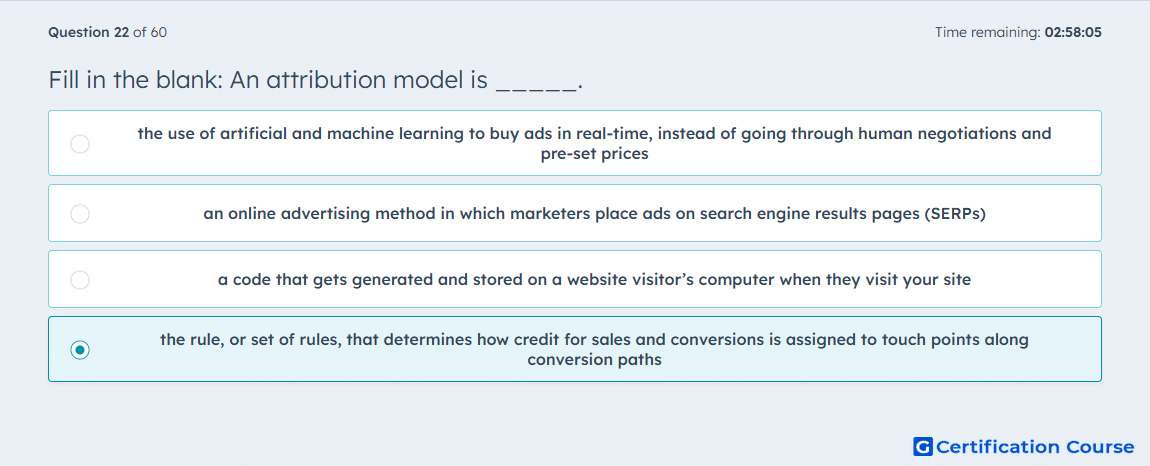Pick the radio button for stored code answer
This screenshot has width=1150, height=466.
click(80, 280)
